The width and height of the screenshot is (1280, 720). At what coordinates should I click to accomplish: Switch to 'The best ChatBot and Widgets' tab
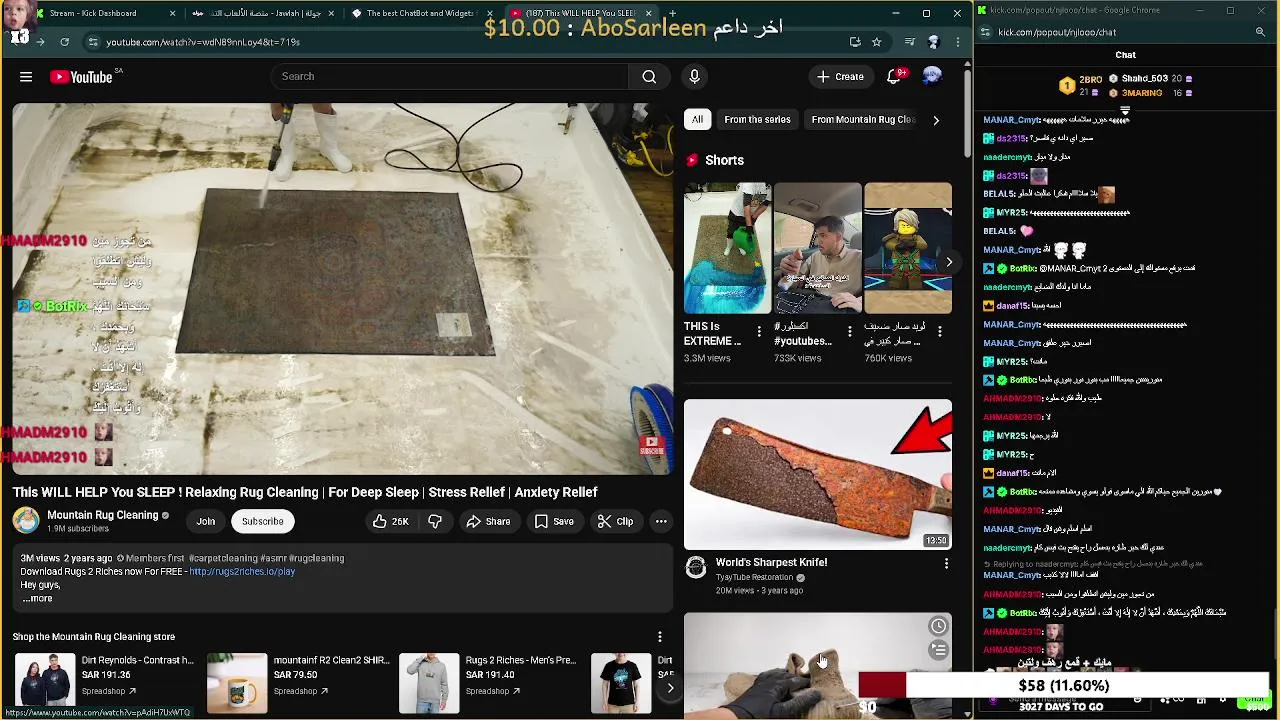click(423, 13)
